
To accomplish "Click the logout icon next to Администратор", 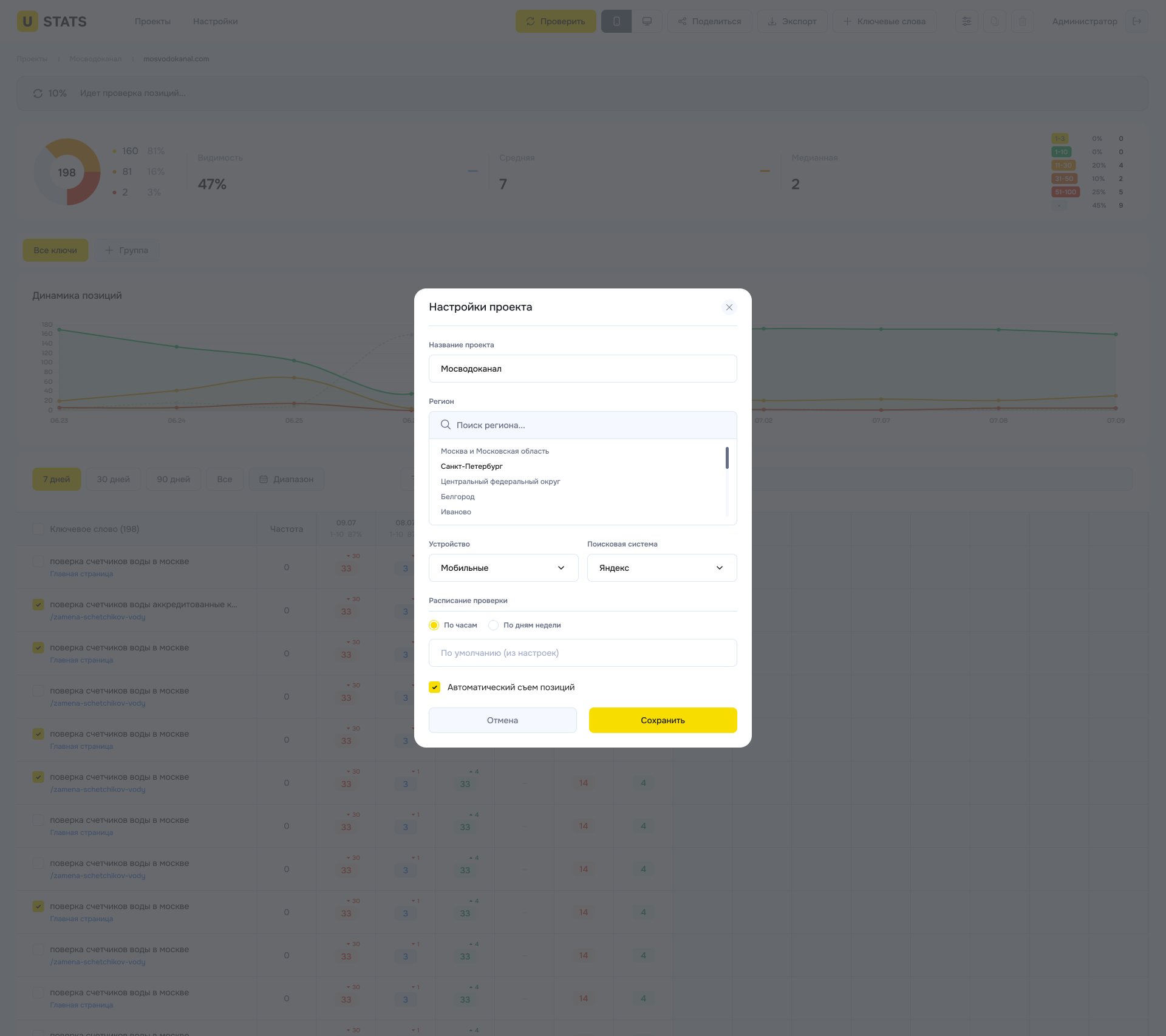I will tap(1136, 21).
